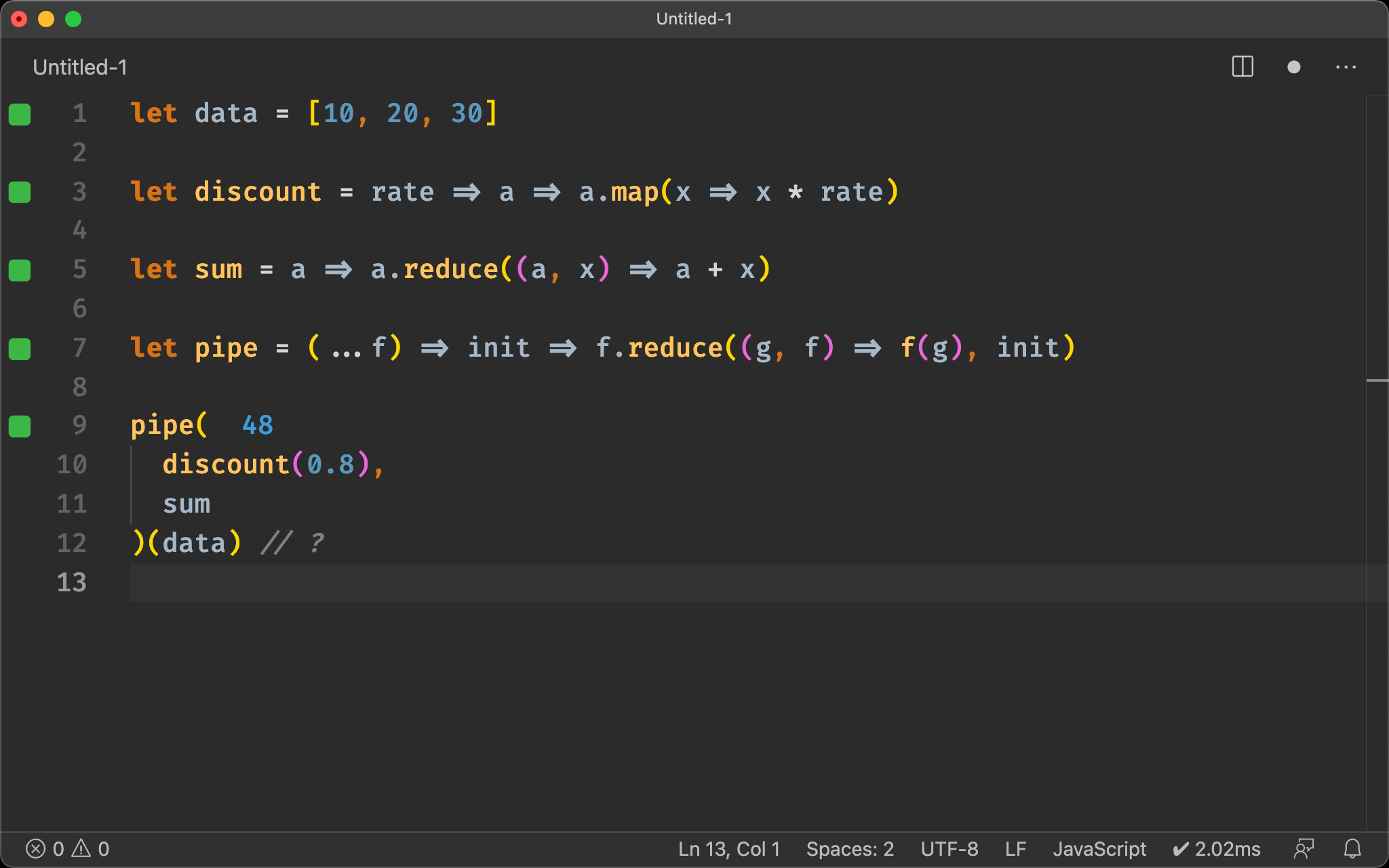Click line number 7 in the gutter
This screenshot has width=1389, height=868.
point(79,348)
